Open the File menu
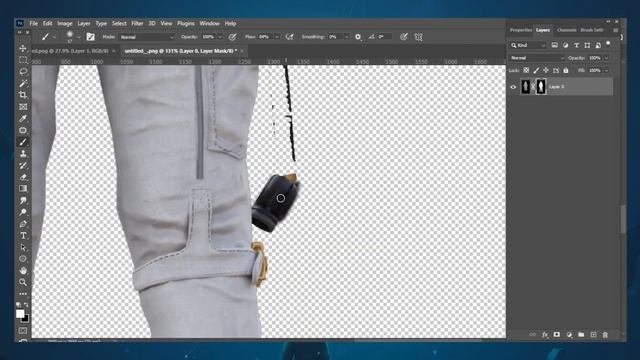The height and width of the screenshot is (360, 640). click(x=33, y=24)
